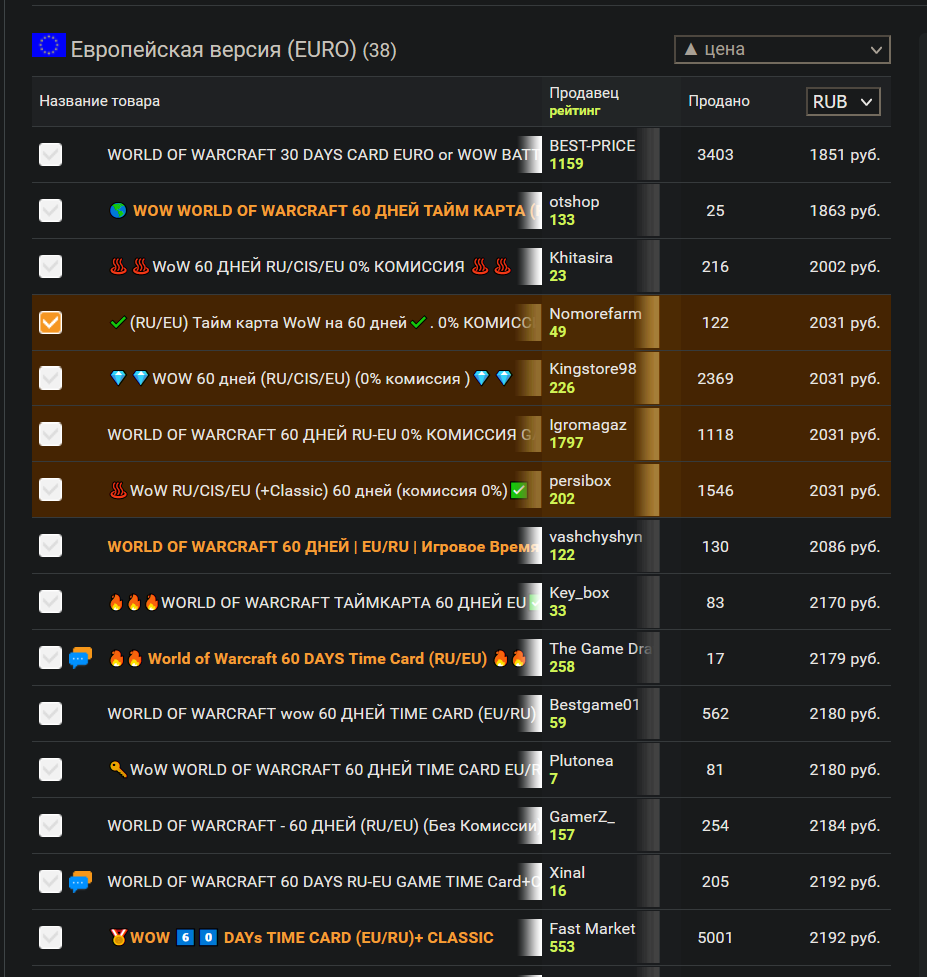The width and height of the screenshot is (927, 977).
Task: Tick the checkbox for the BEST-PRICE listing
Action: 50,155
